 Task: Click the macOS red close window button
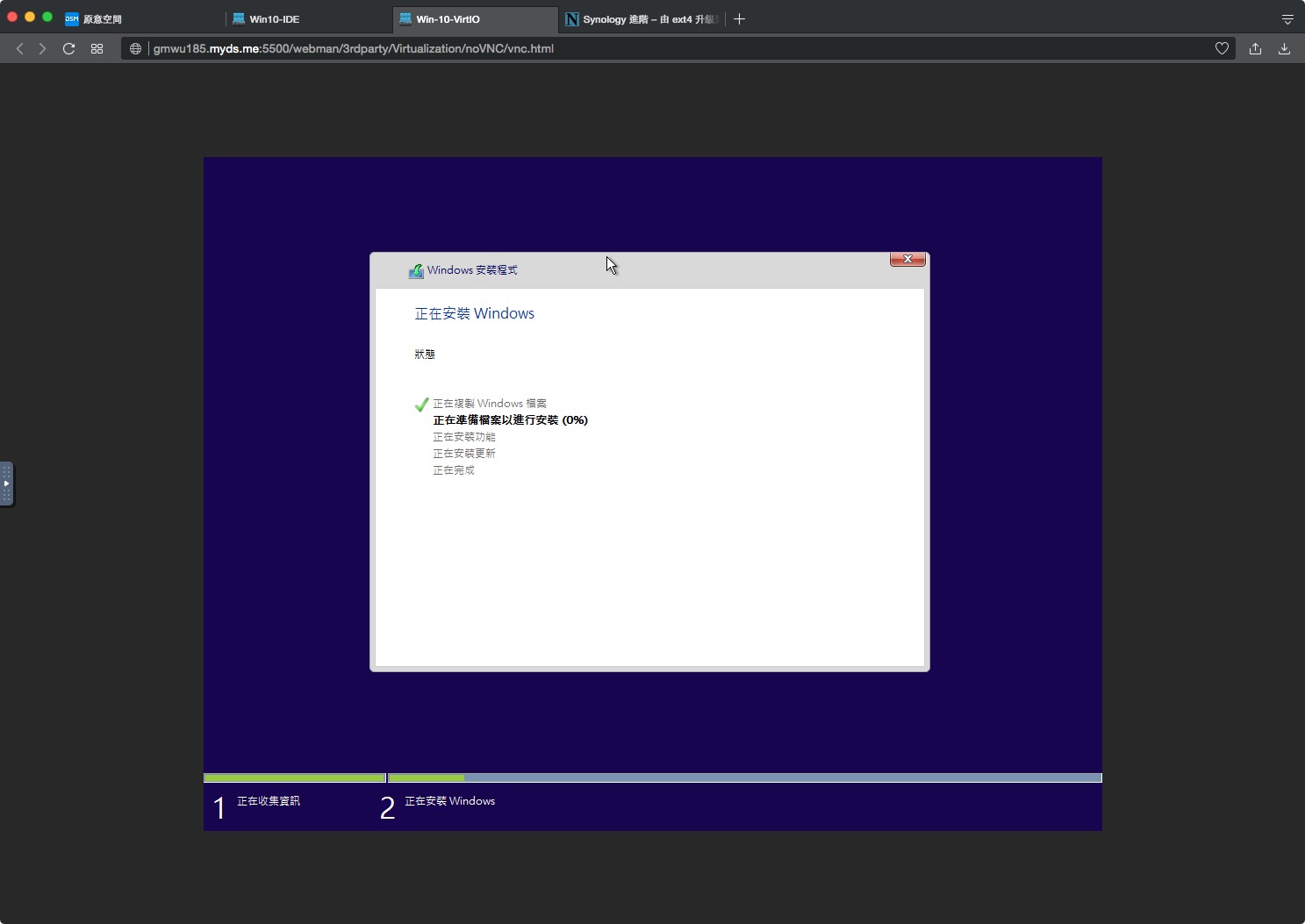click(x=12, y=17)
